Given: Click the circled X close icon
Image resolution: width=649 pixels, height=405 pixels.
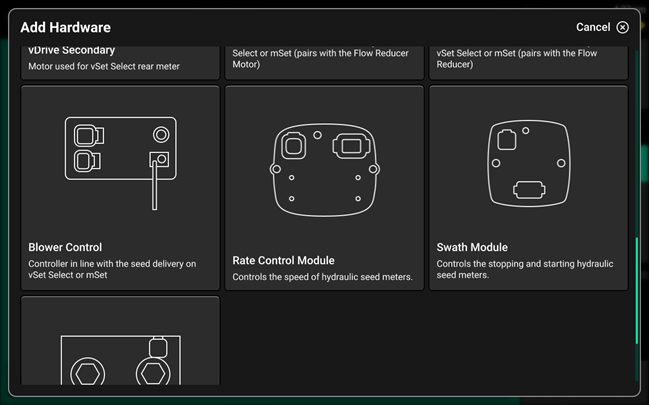Looking at the screenshot, I should 623,27.
